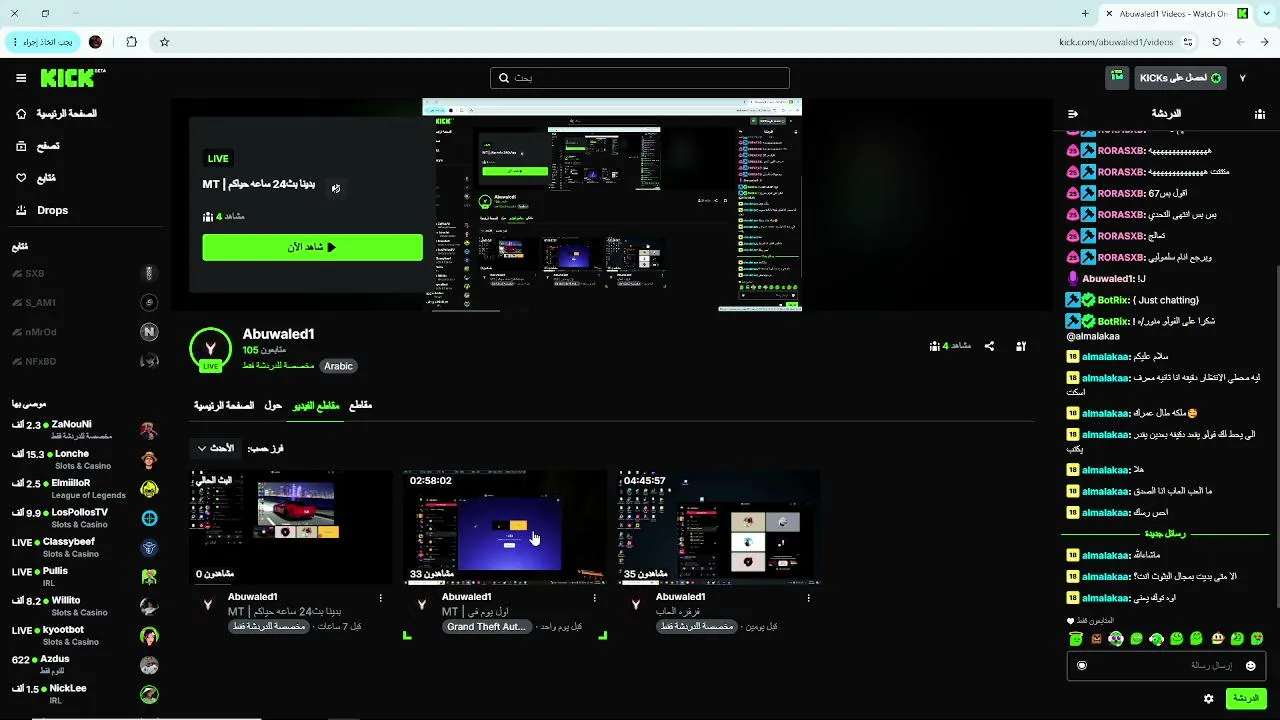
Task: Click the layout icon next to share
Action: click(1021, 346)
